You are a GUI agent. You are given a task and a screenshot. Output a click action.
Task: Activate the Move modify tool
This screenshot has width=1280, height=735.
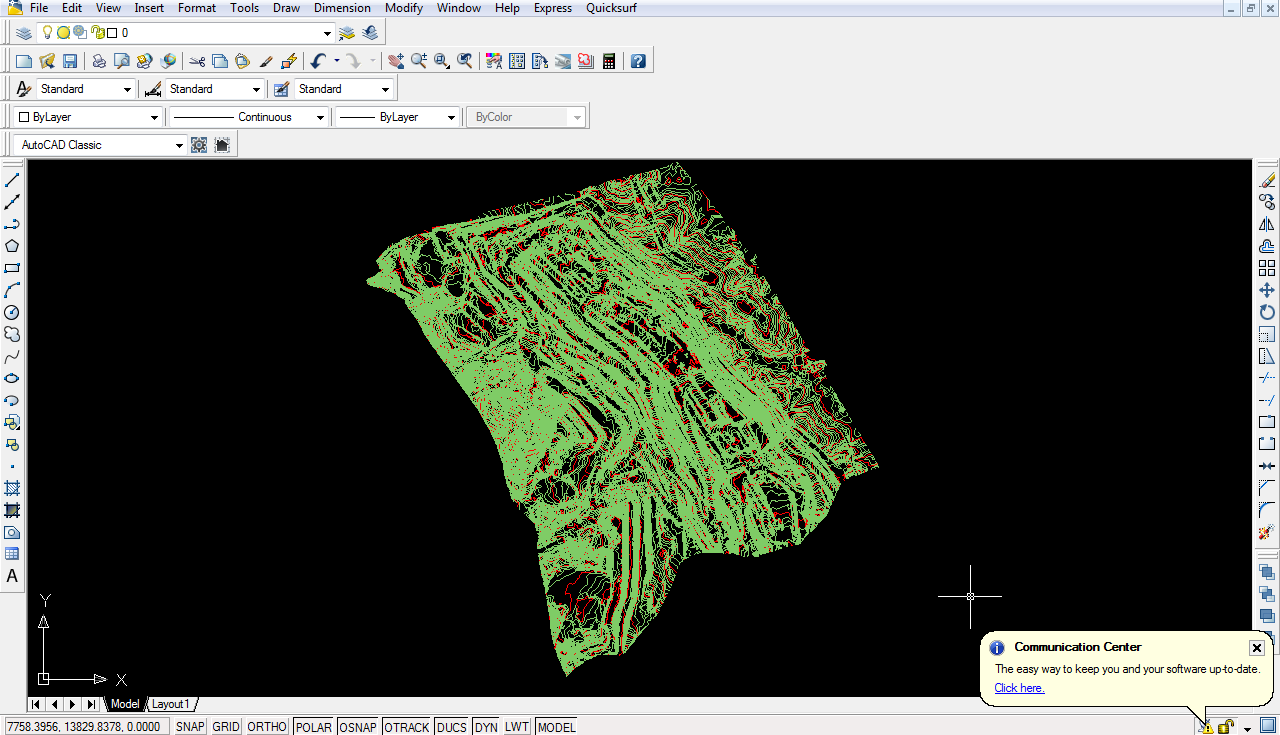point(1267,290)
